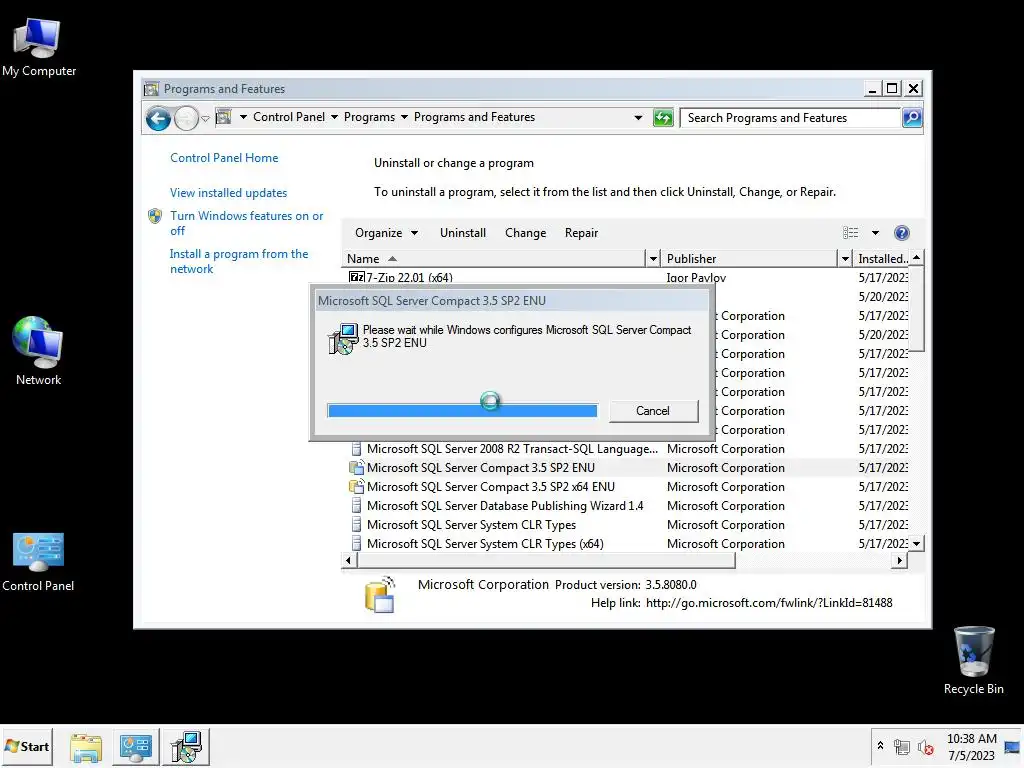Viewport: 1024px width, 768px height.
Task: Click the Search Programs and Features field
Action: 790,118
